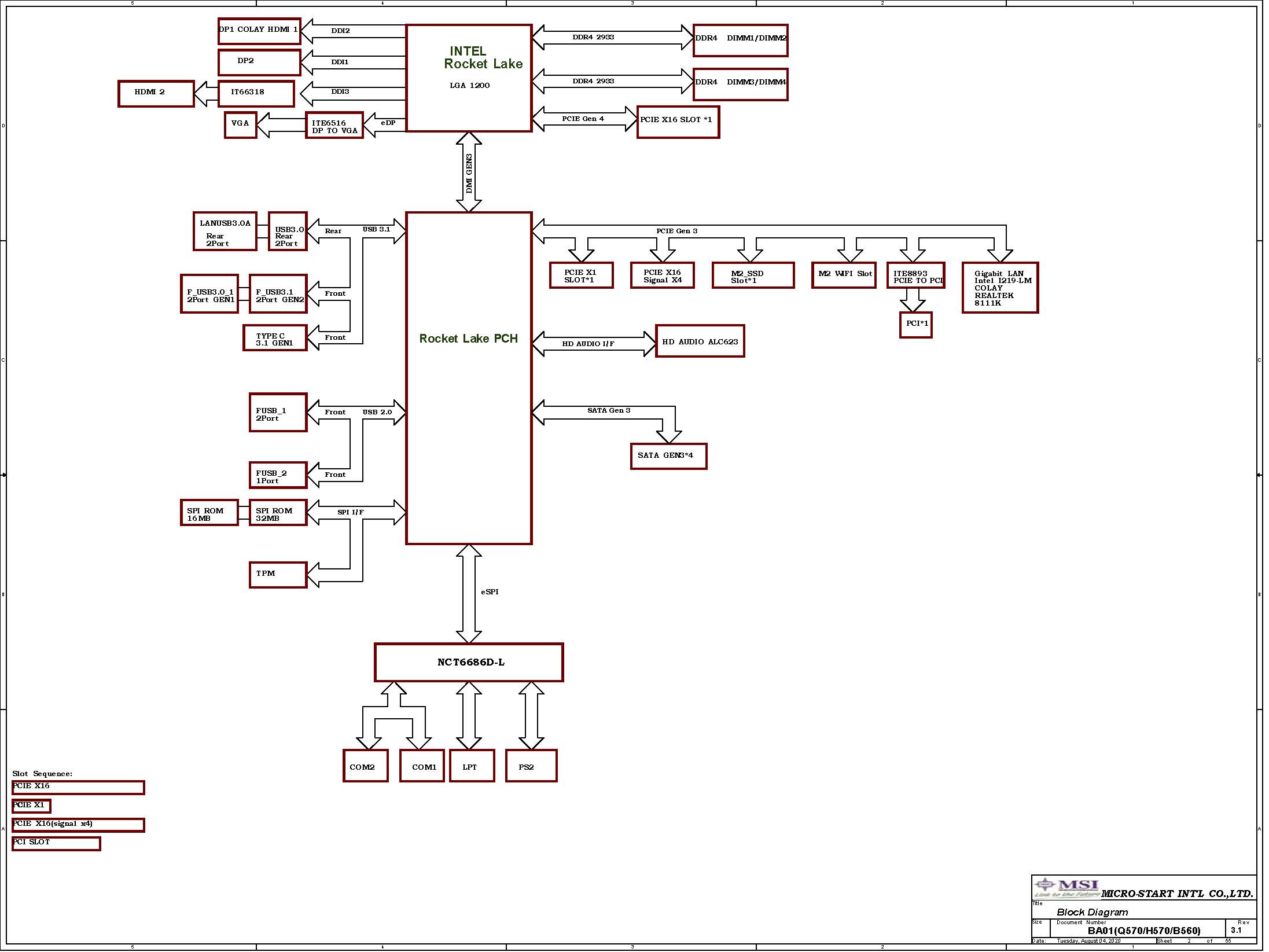Click the SATA GEN3*4 box
1269x952 pixels.
(668, 455)
